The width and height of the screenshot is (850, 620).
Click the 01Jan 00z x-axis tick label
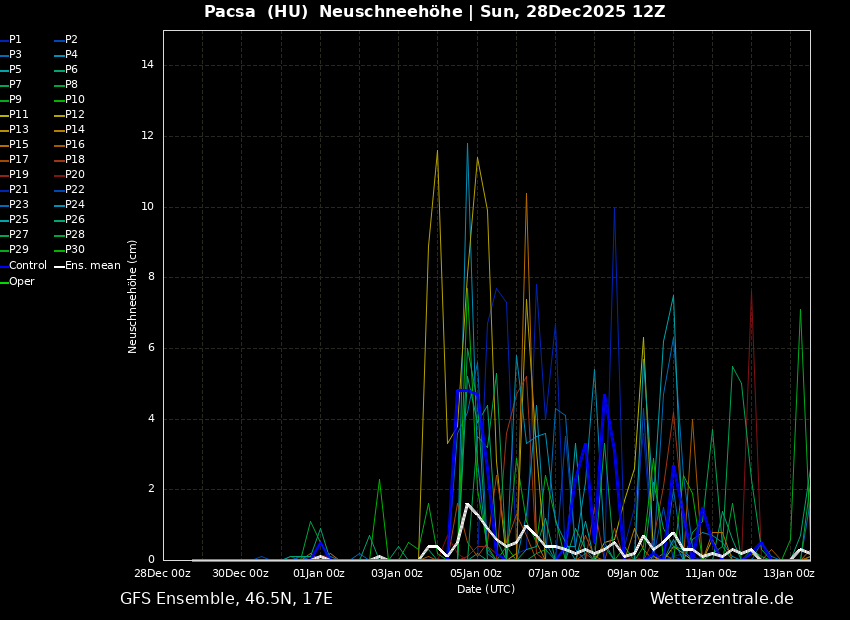click(319, 574)
